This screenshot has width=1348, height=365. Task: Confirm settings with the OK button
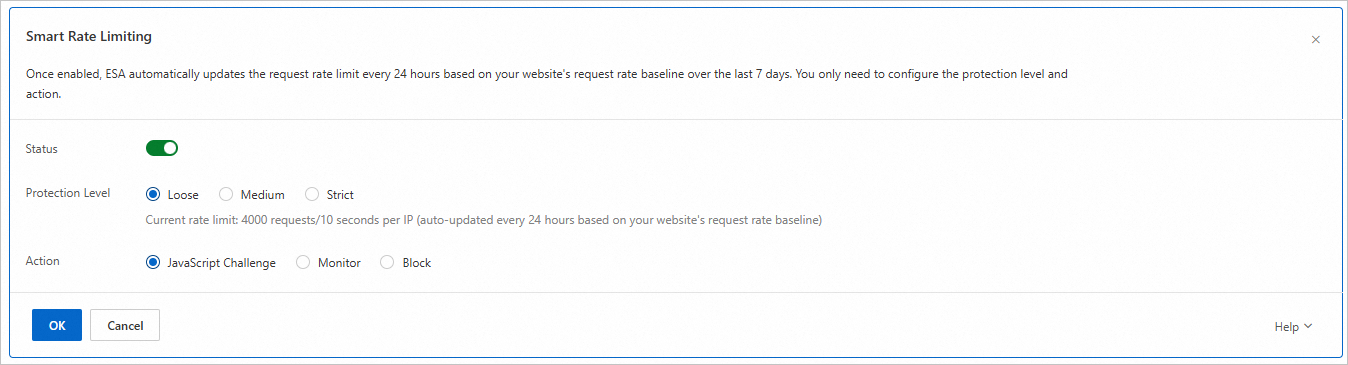[57, 325]
